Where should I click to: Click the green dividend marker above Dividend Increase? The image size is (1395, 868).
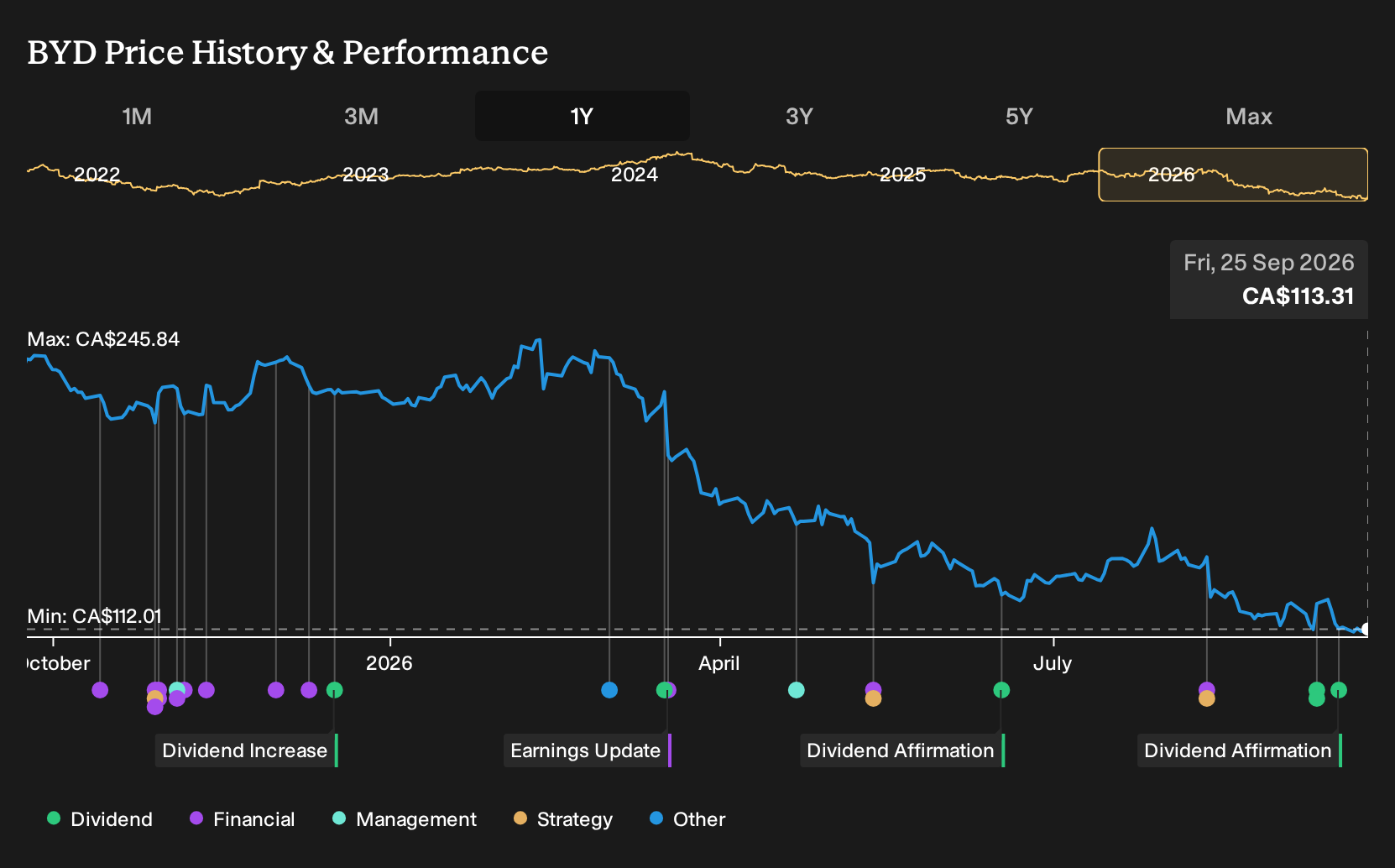334,690
